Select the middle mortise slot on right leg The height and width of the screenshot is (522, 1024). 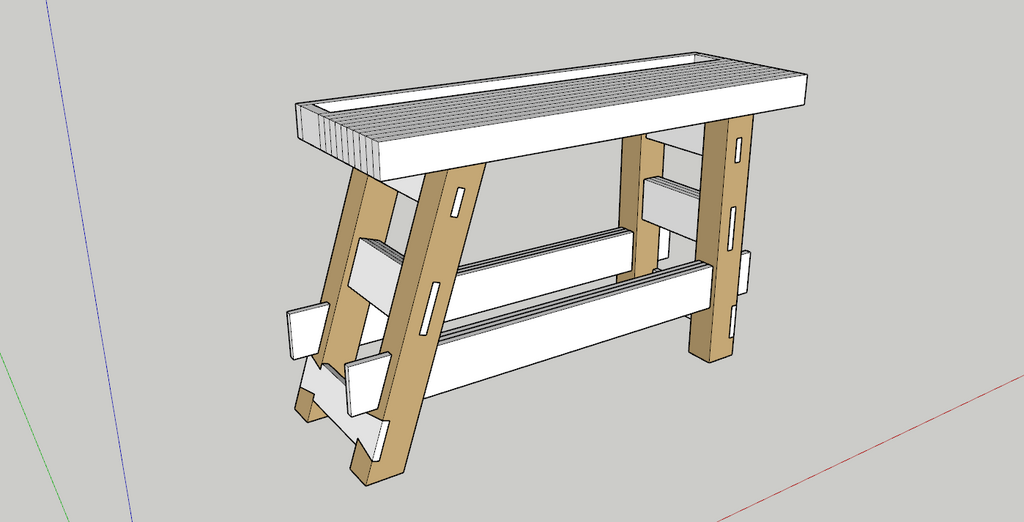(x=732, y=229)
